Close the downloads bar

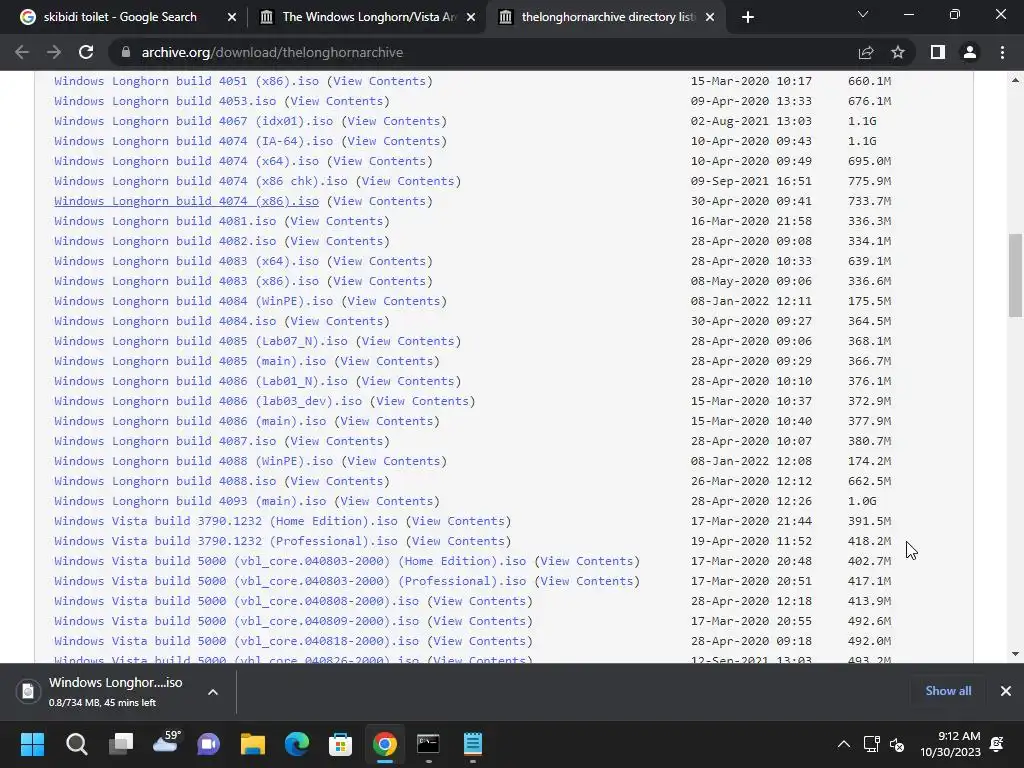[x=1006, y=691]
